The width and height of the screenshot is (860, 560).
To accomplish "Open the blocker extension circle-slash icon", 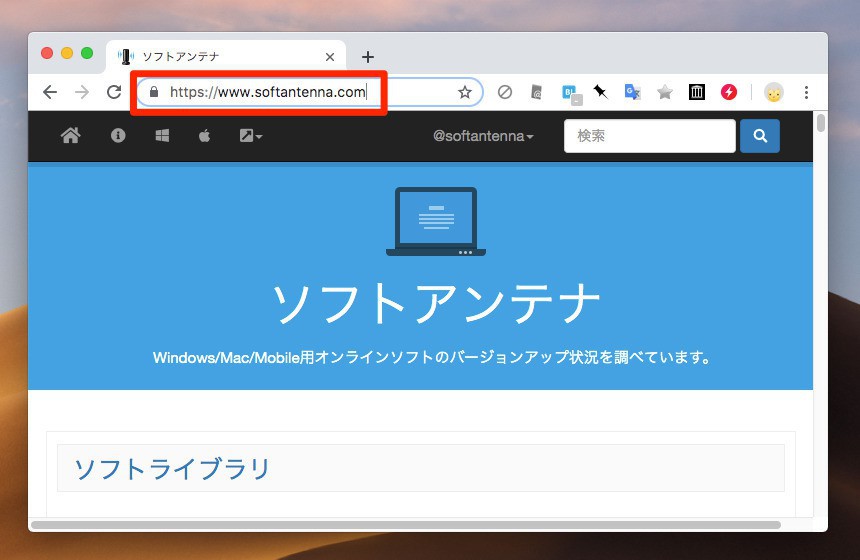I will click(x=505, y=92).
